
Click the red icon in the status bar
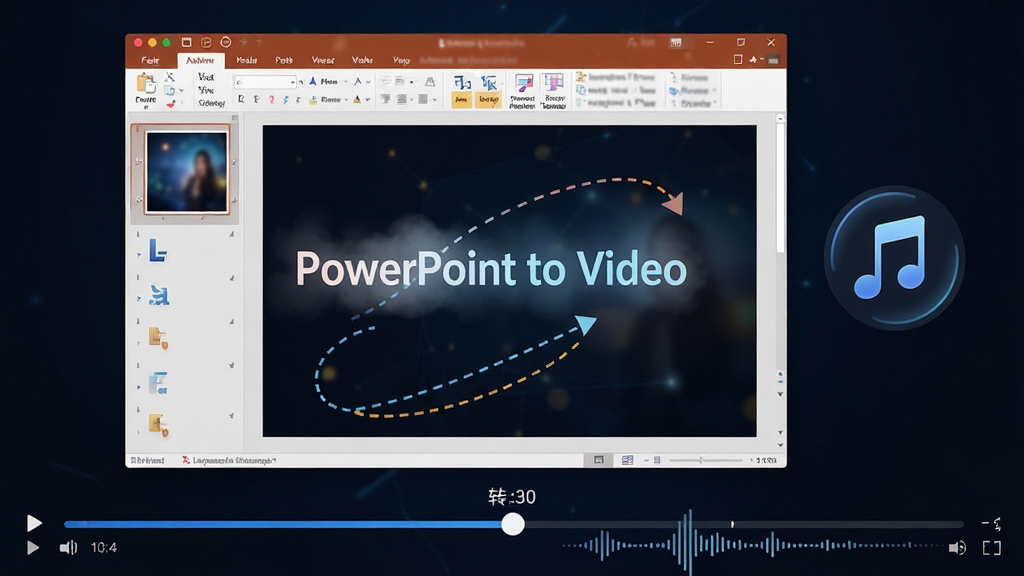[185, 460]
